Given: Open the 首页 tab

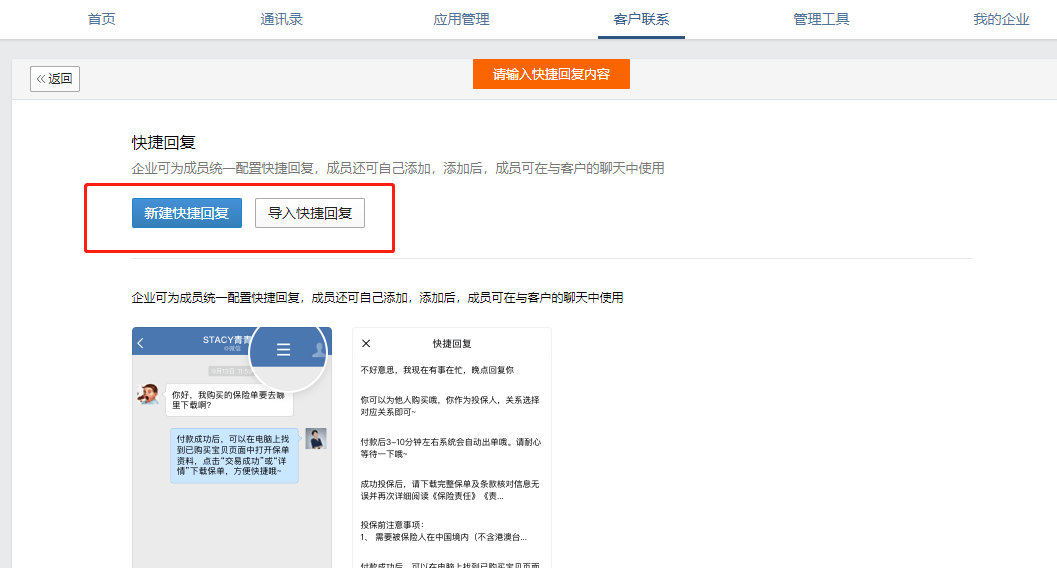Looking at the screenshot, I should click(102, 19).
